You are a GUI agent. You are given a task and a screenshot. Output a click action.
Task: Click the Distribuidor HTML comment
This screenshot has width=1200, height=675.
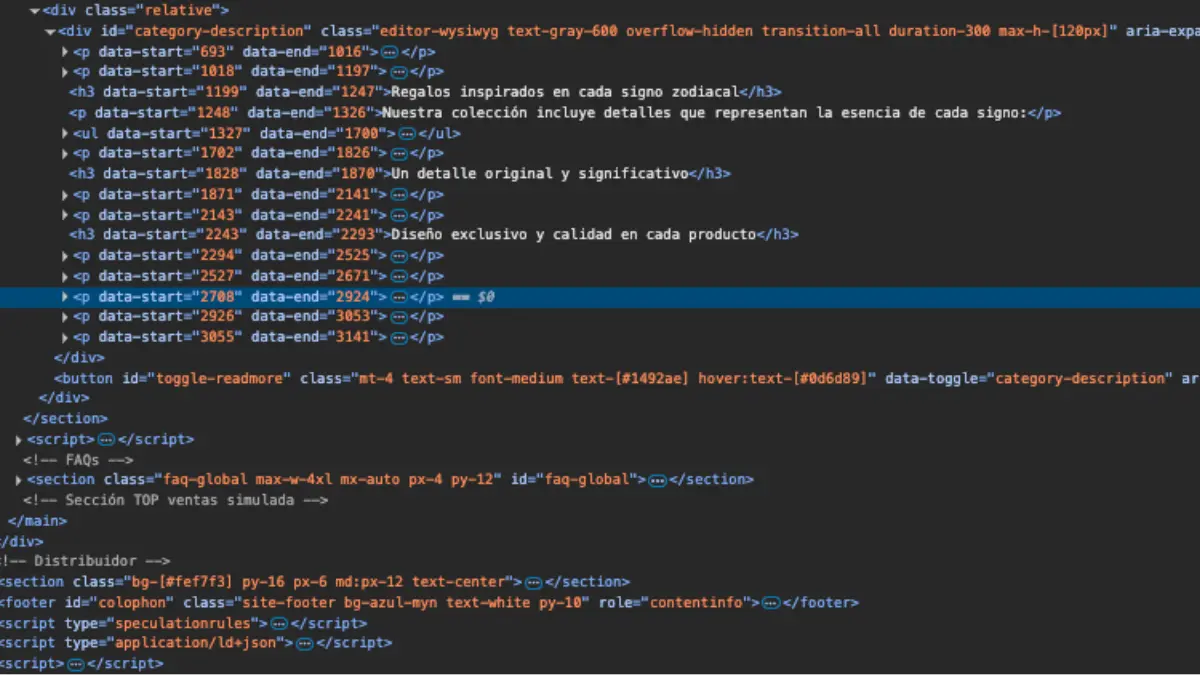(85, 562)
